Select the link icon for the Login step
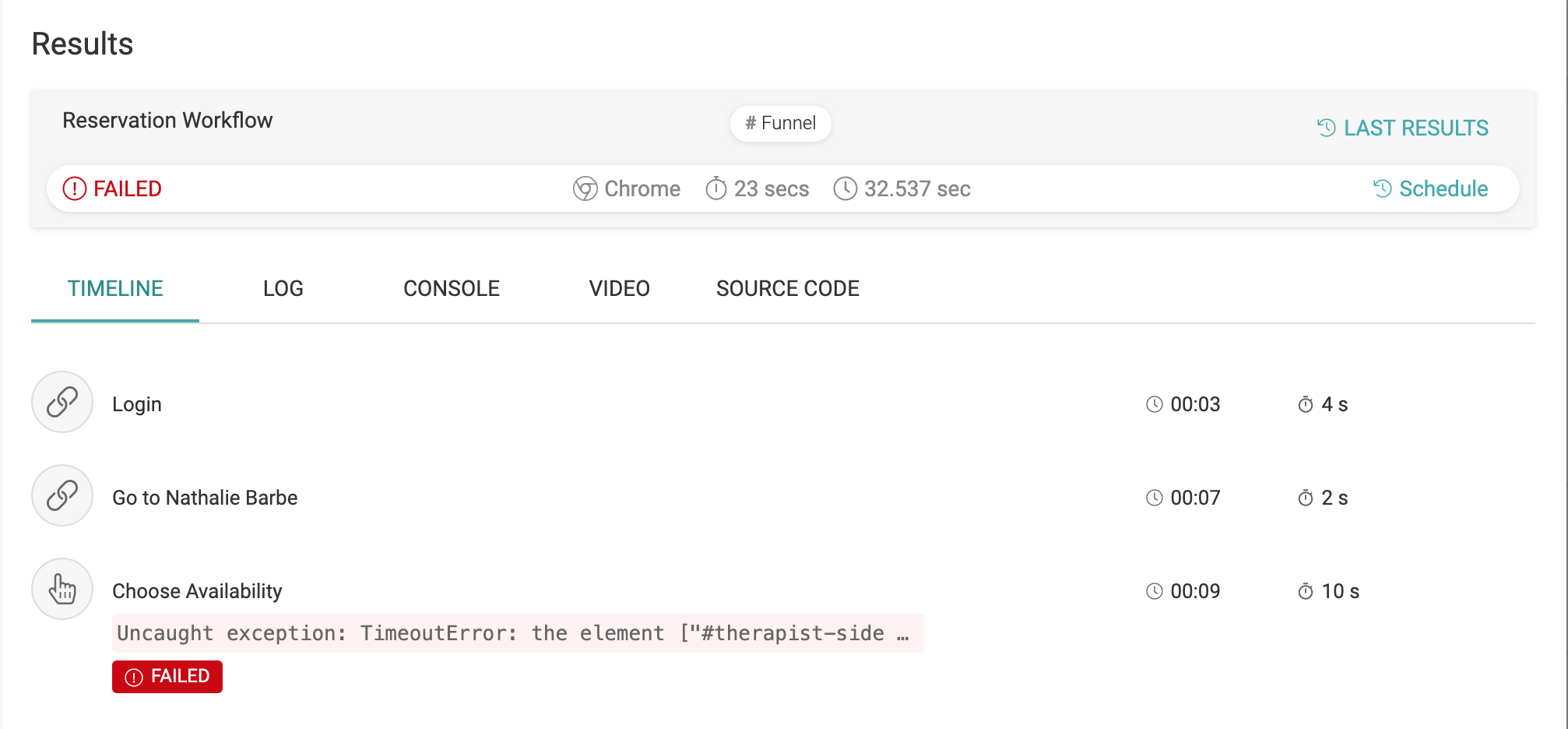1568x729 pixels. coord(62,403)
